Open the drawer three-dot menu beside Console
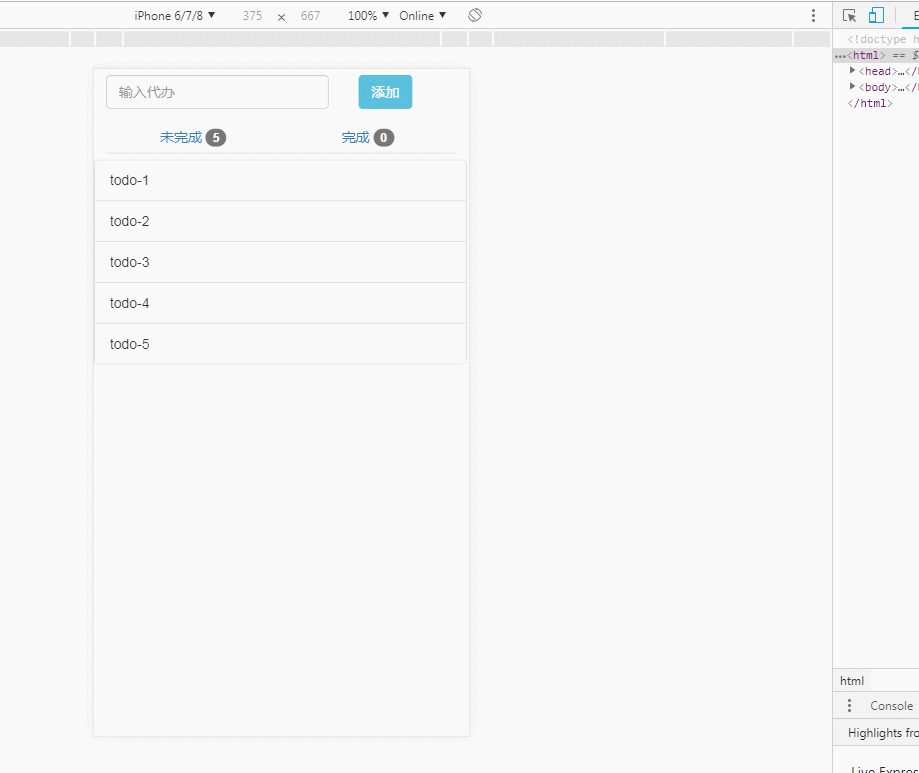919x773 pixels. click(849, 706)
